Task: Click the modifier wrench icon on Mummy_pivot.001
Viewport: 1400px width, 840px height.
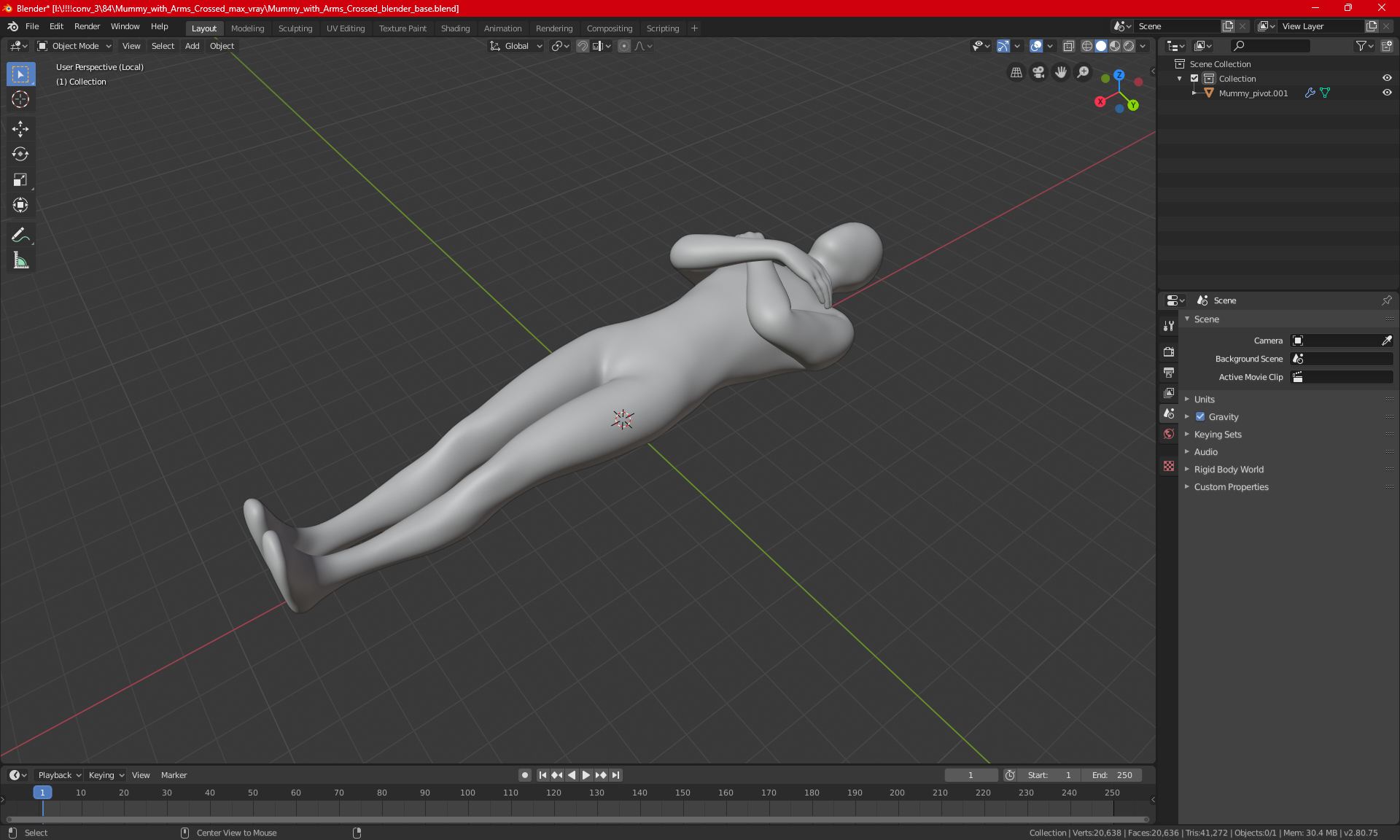Action: coord(1310,93)
